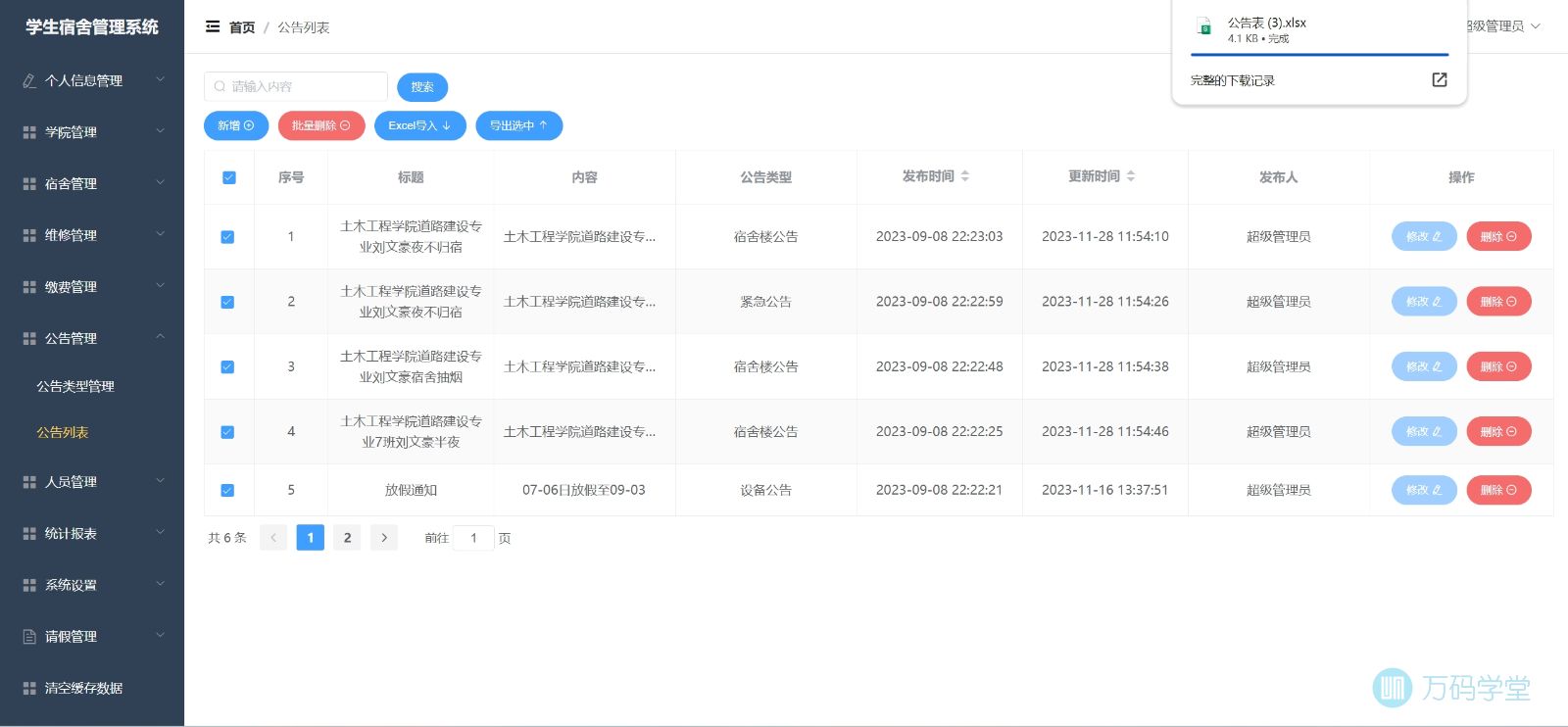
Task: Uncheck the checkbox for row 2
Action: click(227, 302)
